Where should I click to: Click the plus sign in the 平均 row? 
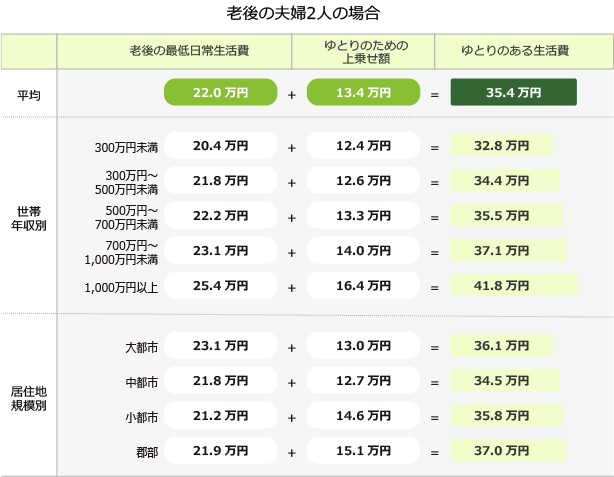292,95
